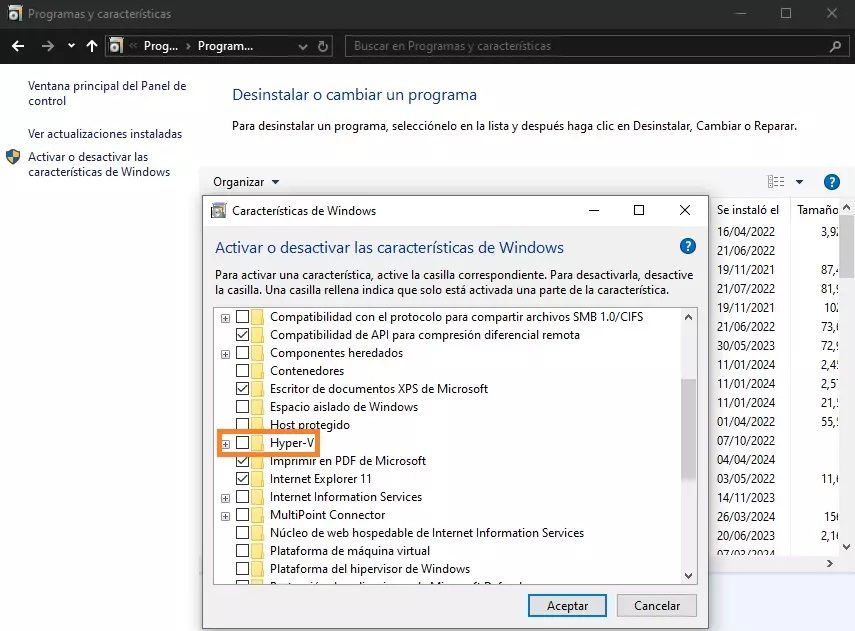This screenshot has width=855, height=631.
Task: Click the Internet Explorer 11 folder icon
Action: pos(258,478)
